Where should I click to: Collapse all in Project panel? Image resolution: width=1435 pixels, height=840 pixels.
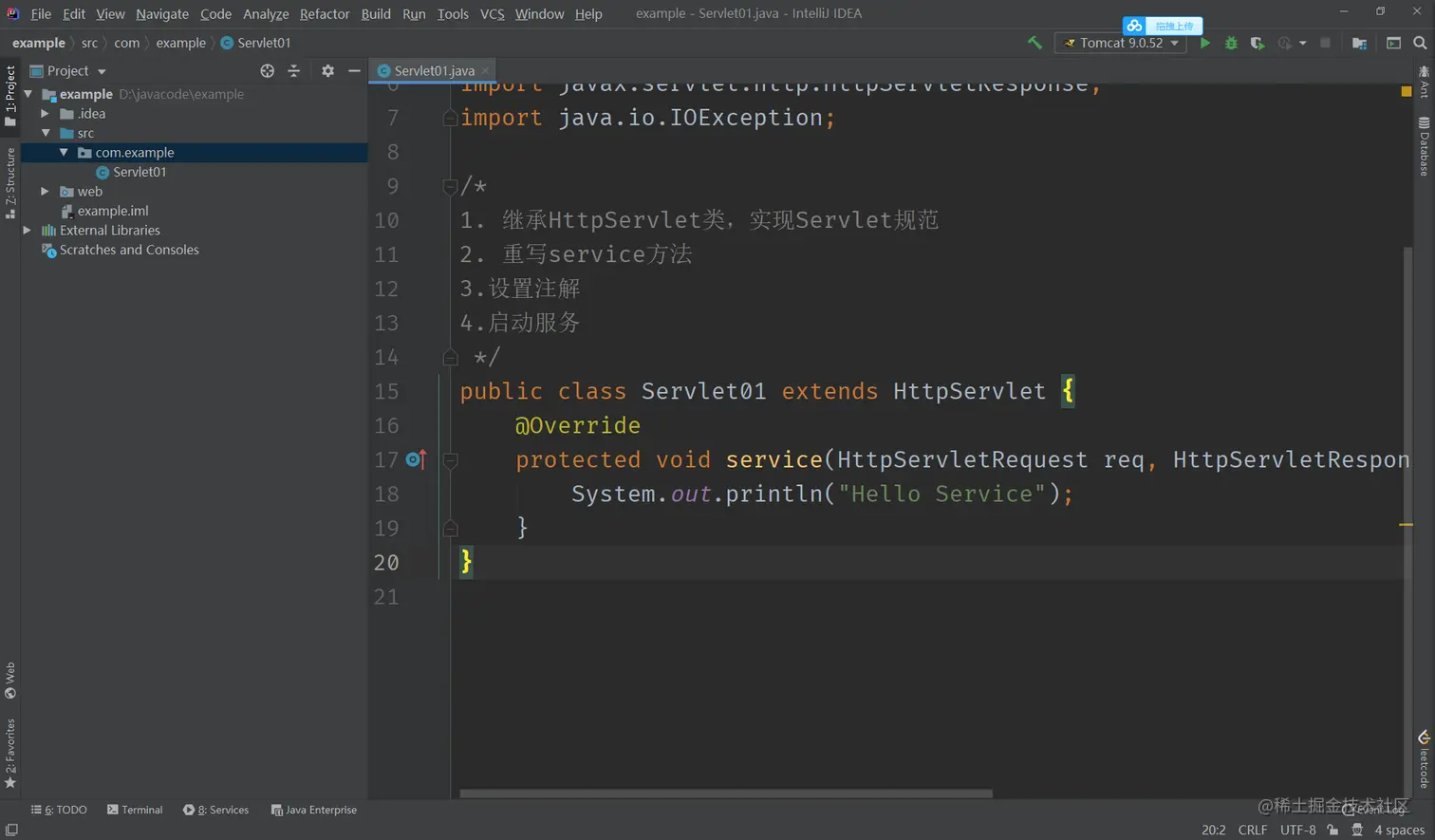click(293, 71)
